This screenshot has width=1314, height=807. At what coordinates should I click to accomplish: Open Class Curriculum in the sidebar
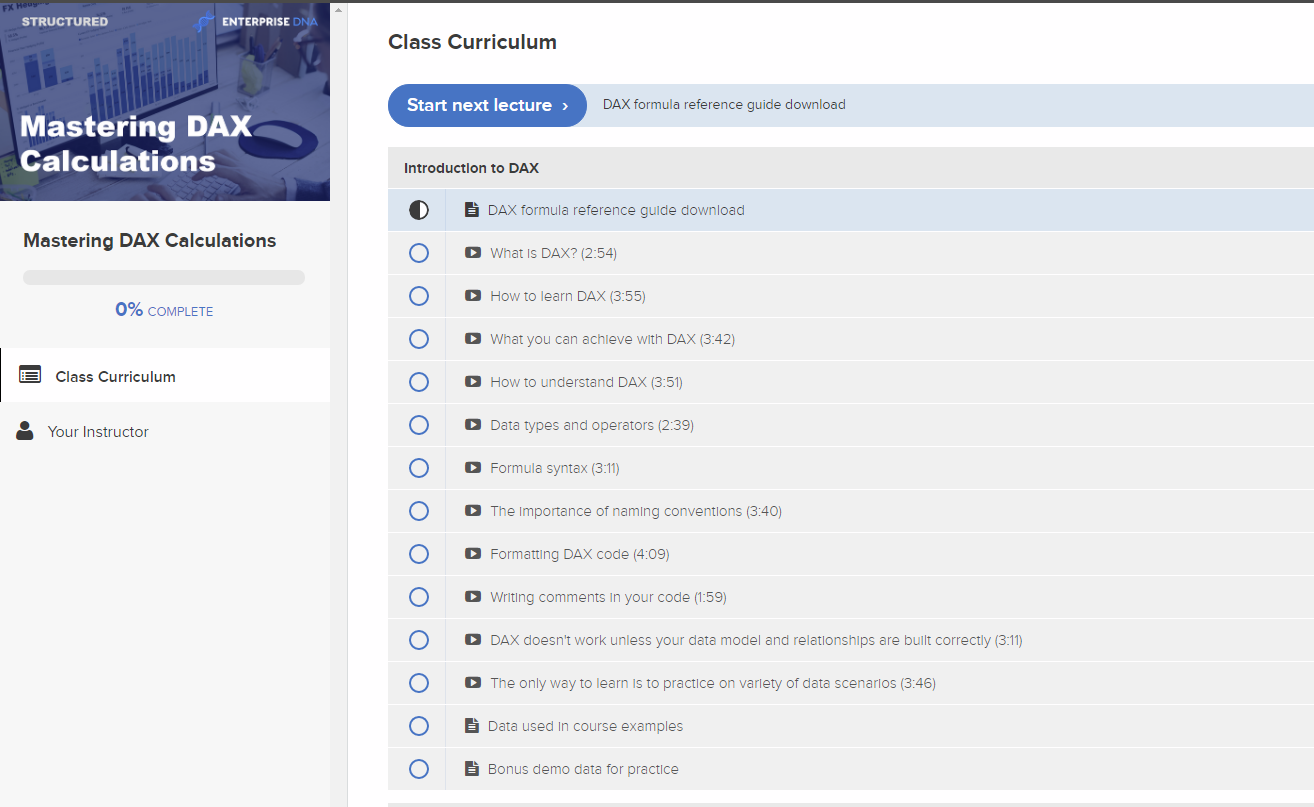[115, 377]
